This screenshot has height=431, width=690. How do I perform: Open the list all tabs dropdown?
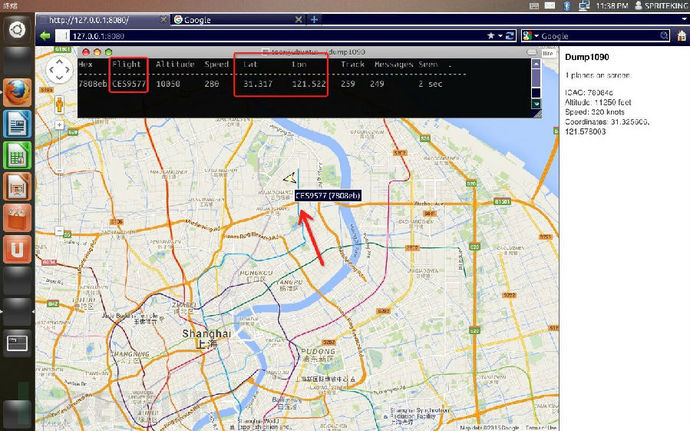pyautogui.click(x=685, y=19)
